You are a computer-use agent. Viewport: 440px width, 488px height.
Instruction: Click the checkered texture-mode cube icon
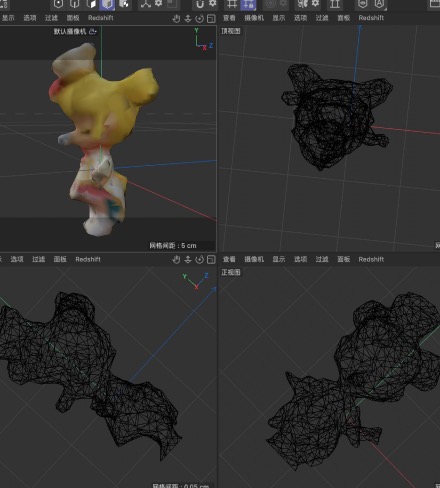point(124,4)
